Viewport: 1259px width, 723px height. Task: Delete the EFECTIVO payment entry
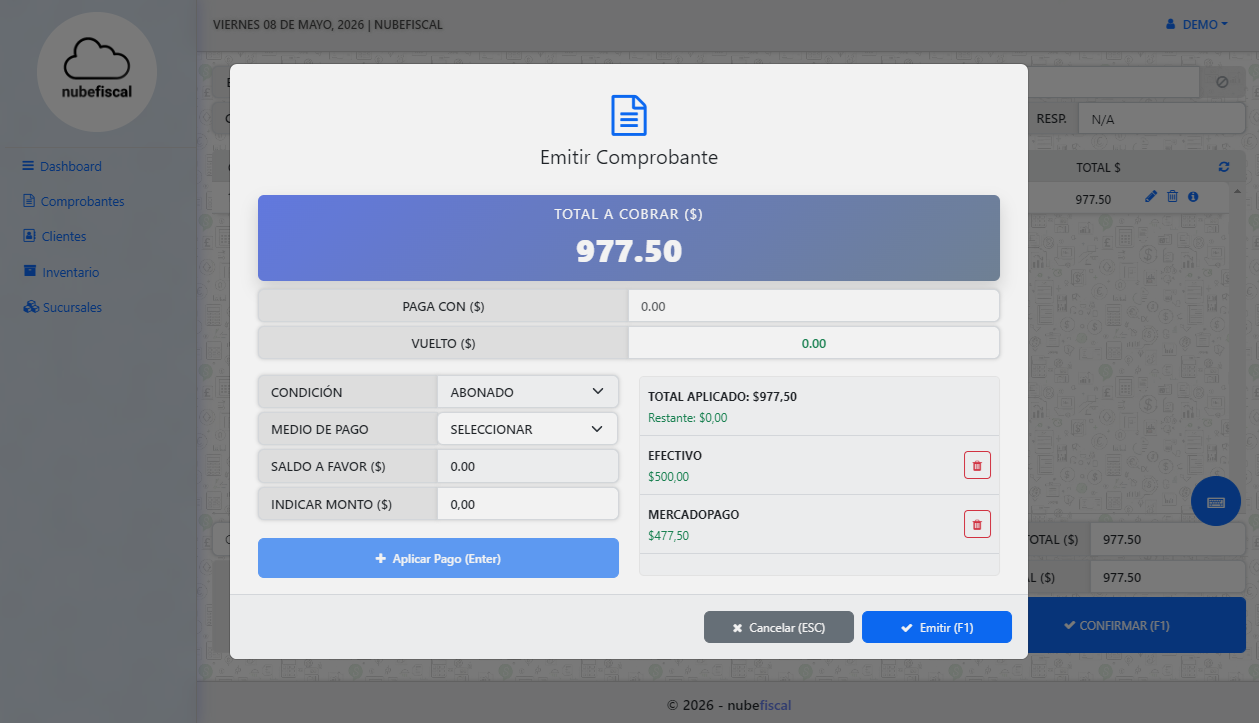pyautogui.click(x=977, y=465)
